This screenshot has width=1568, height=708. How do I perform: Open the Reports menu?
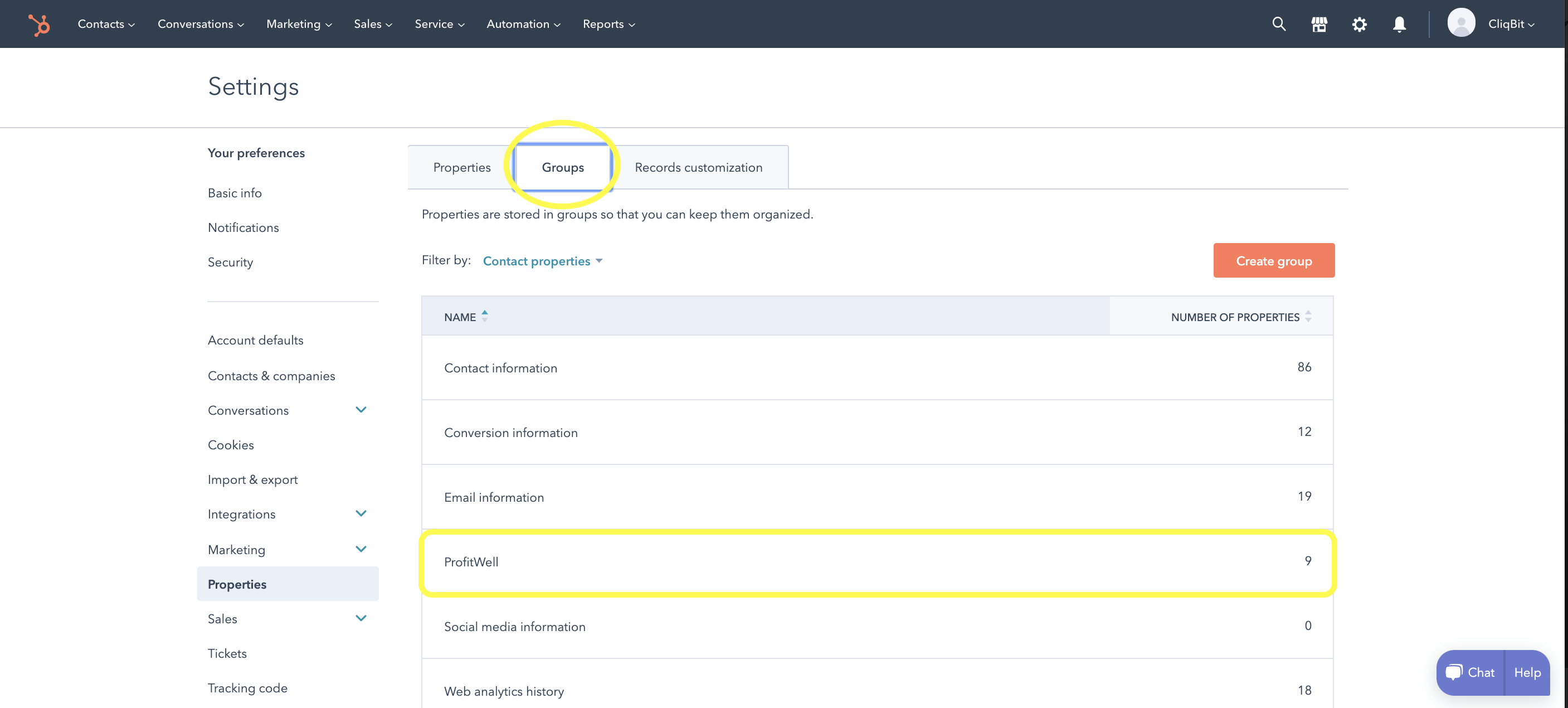pos(608,25)
